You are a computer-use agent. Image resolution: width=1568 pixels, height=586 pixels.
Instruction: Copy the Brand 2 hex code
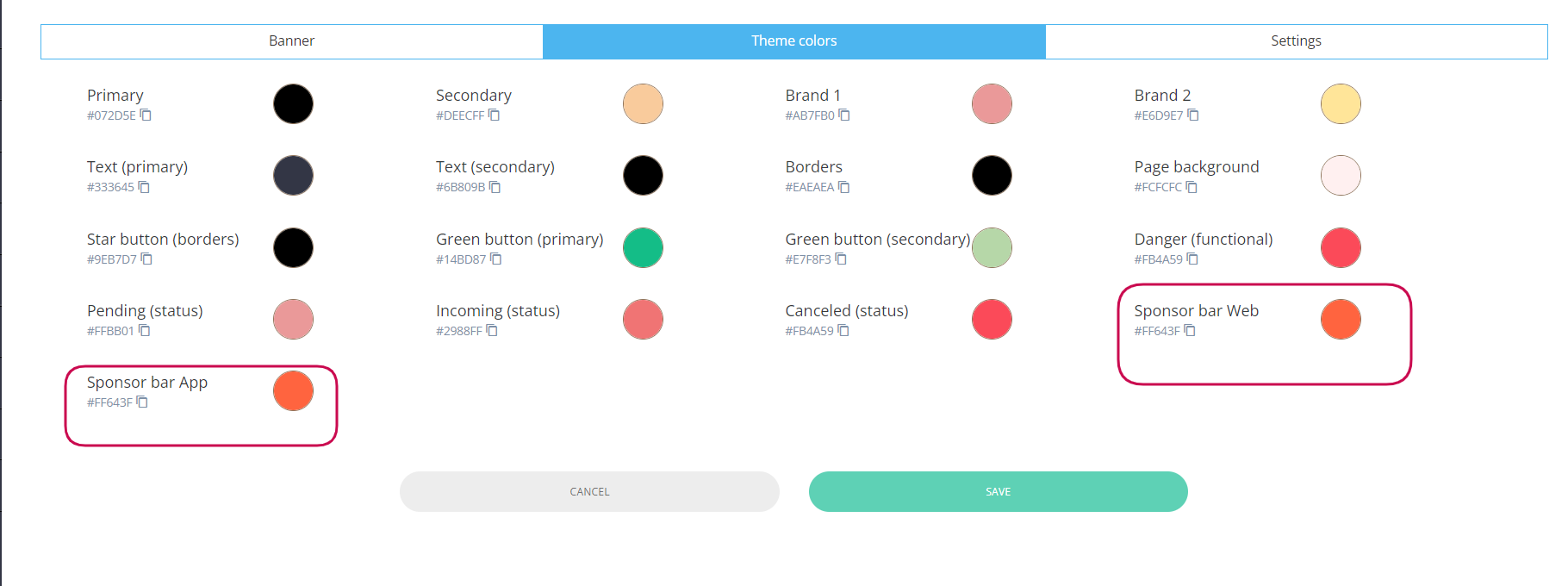tap(1193, 115)
